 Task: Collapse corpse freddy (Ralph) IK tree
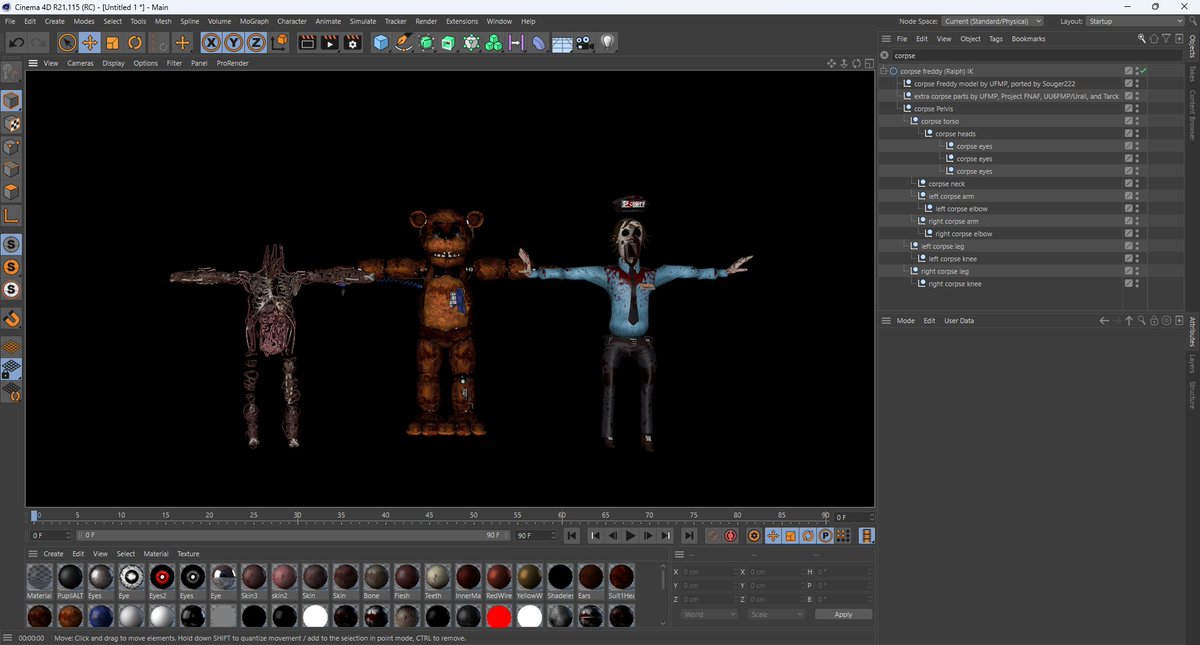pos(884,71)
